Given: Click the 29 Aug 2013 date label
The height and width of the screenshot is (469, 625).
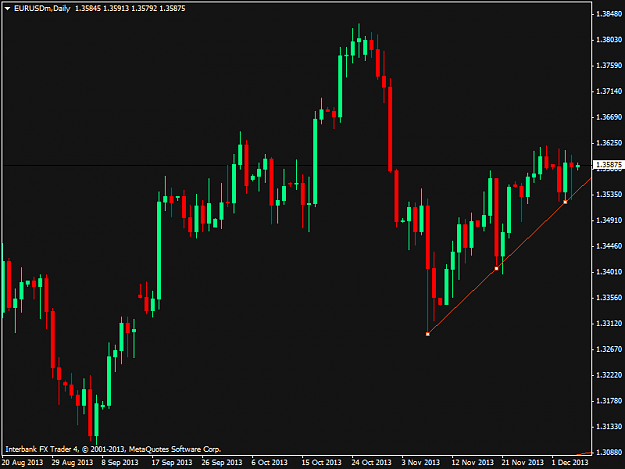Looking at the screenshot, I should [72, 462].
